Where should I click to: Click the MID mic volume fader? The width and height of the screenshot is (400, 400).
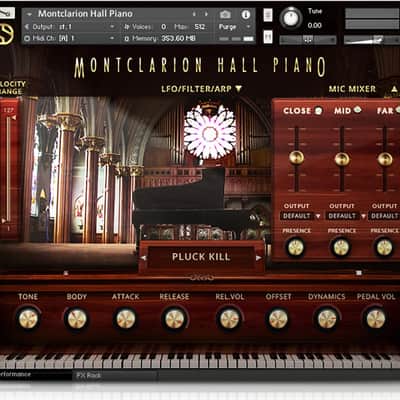tap(342, 159)
